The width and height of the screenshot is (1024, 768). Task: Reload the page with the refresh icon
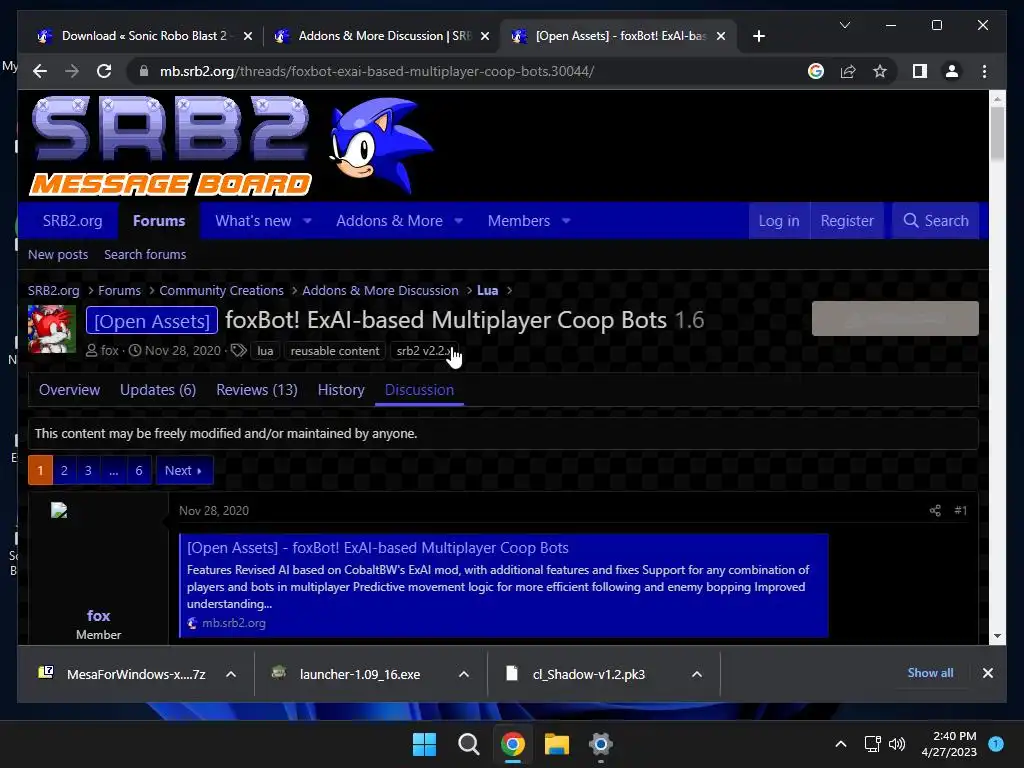tap(104, 71)
